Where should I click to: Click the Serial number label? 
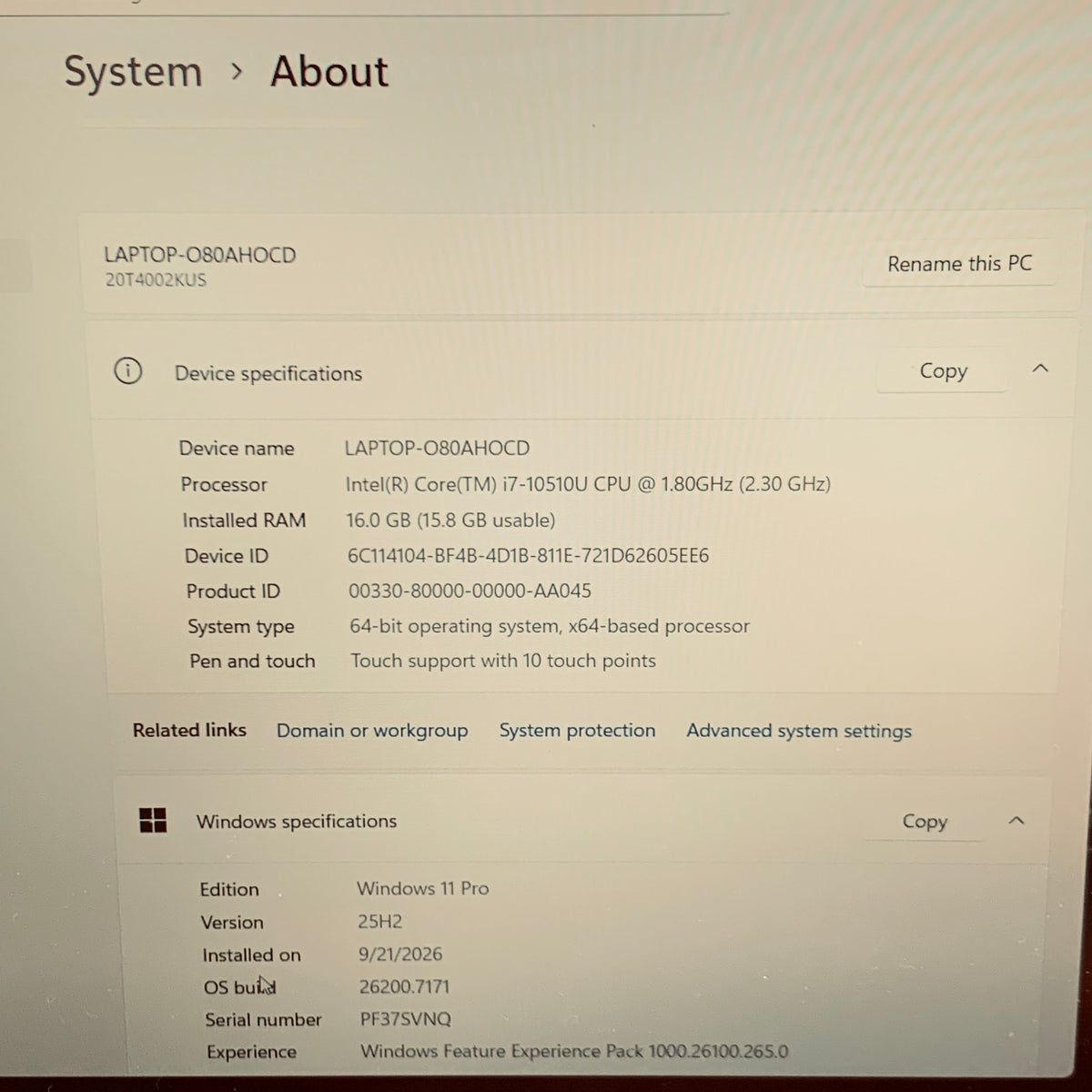pos(263,1019)
